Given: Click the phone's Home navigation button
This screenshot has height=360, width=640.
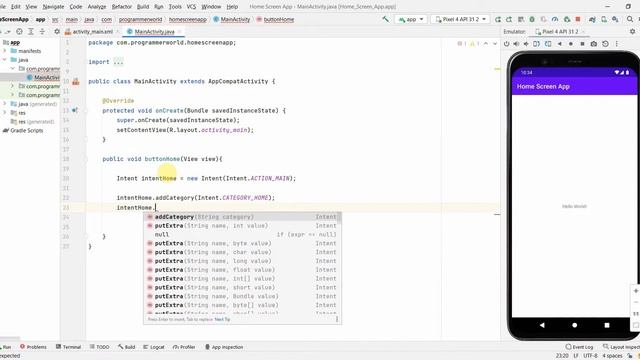Looking at the screenshot, I should (x=574, y=325).
